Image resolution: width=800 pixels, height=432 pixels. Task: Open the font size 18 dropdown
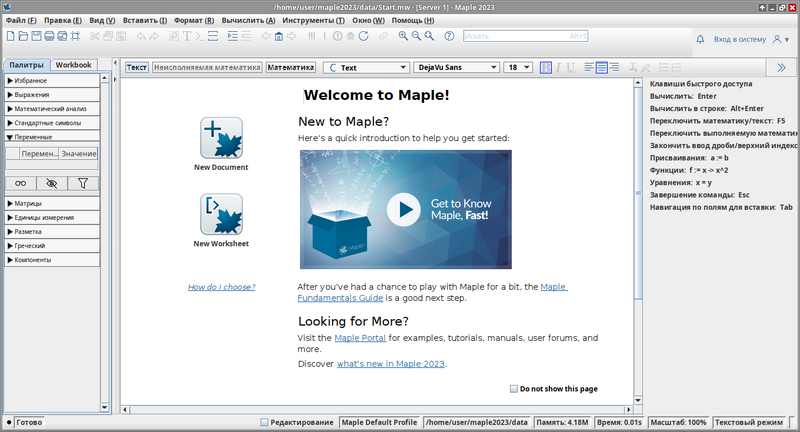pyautogui.click(x=518, y=67)
